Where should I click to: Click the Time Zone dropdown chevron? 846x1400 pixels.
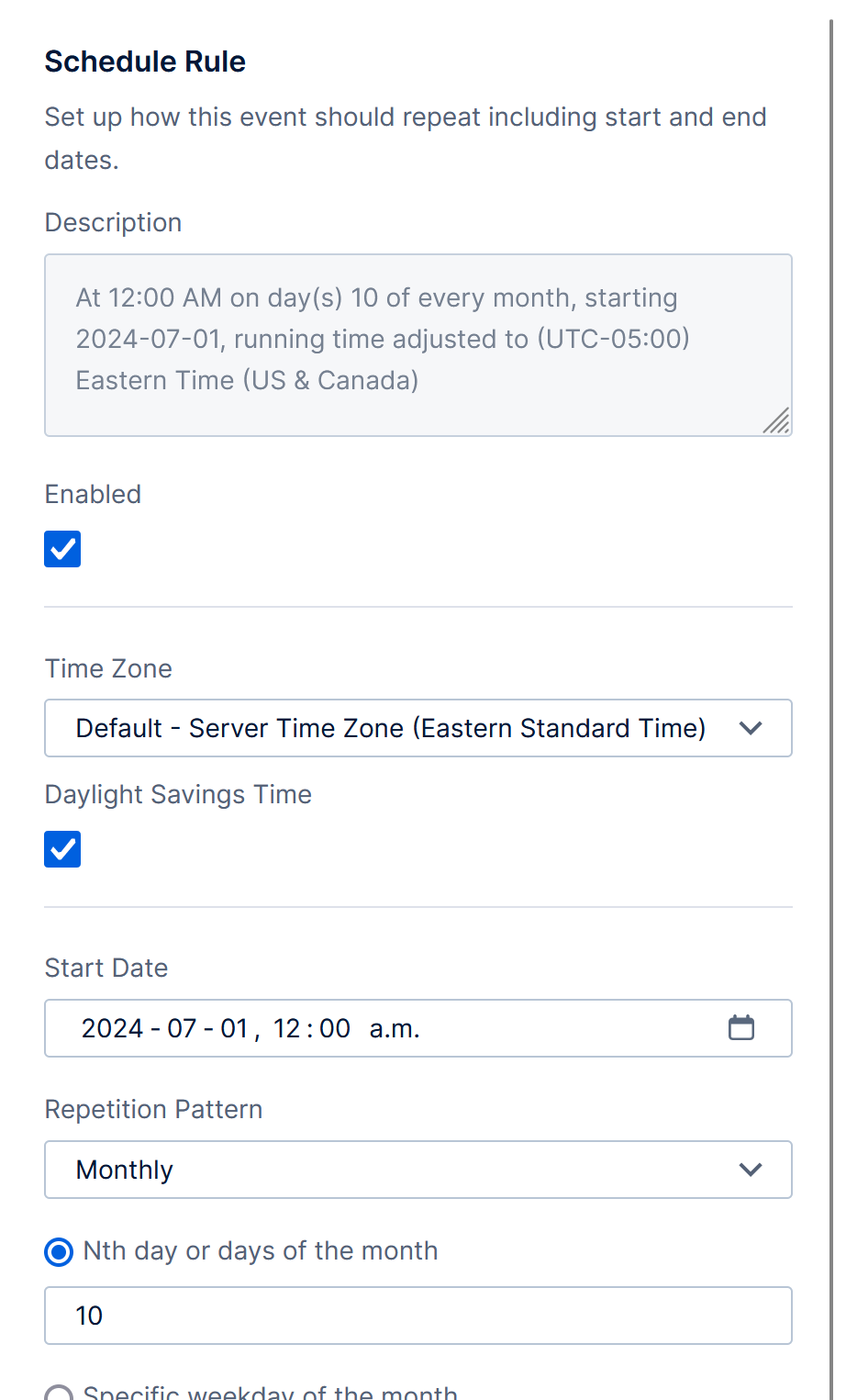750,728
